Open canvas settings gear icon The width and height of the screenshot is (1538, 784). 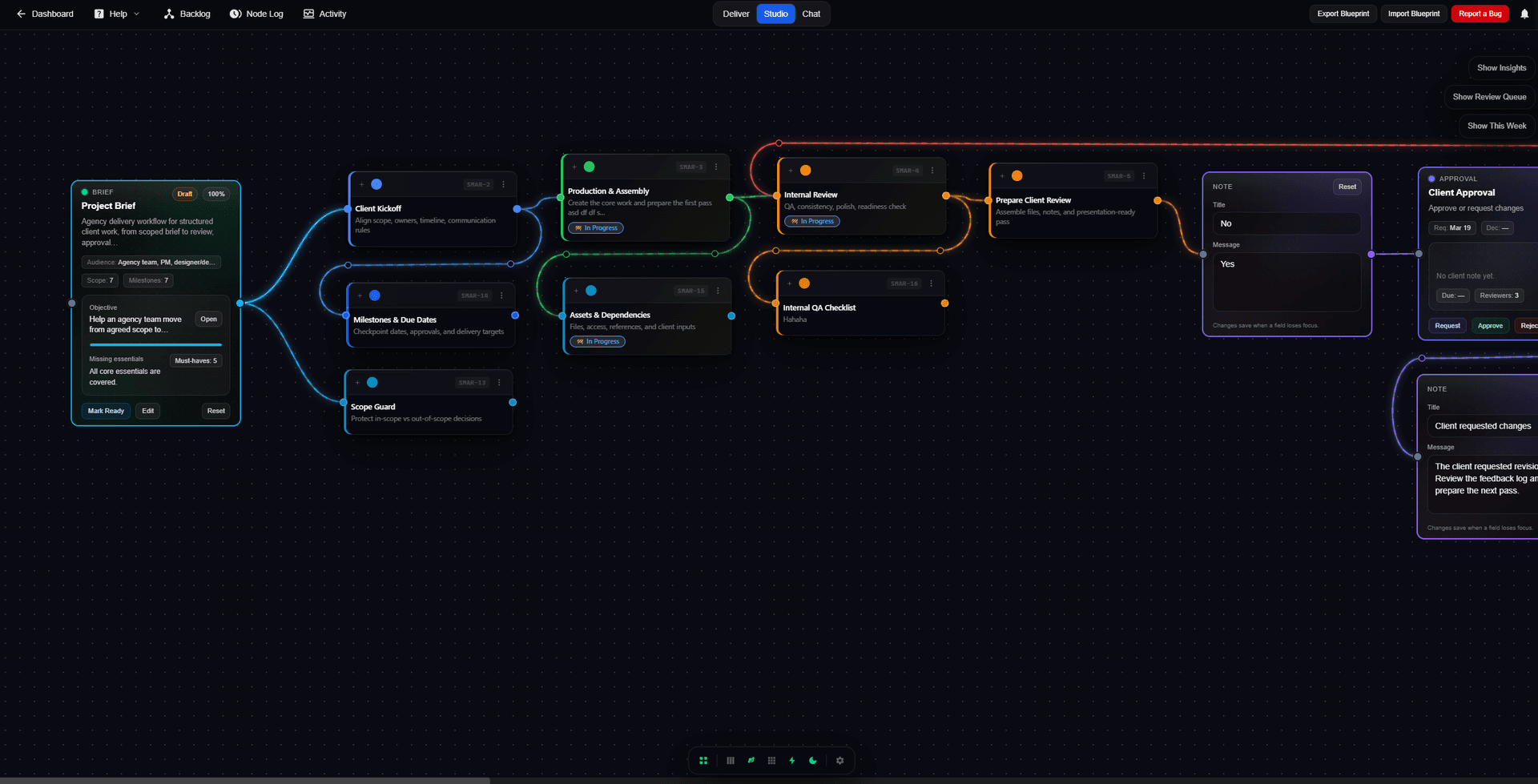pyautogui.click(x=839, y=761)
